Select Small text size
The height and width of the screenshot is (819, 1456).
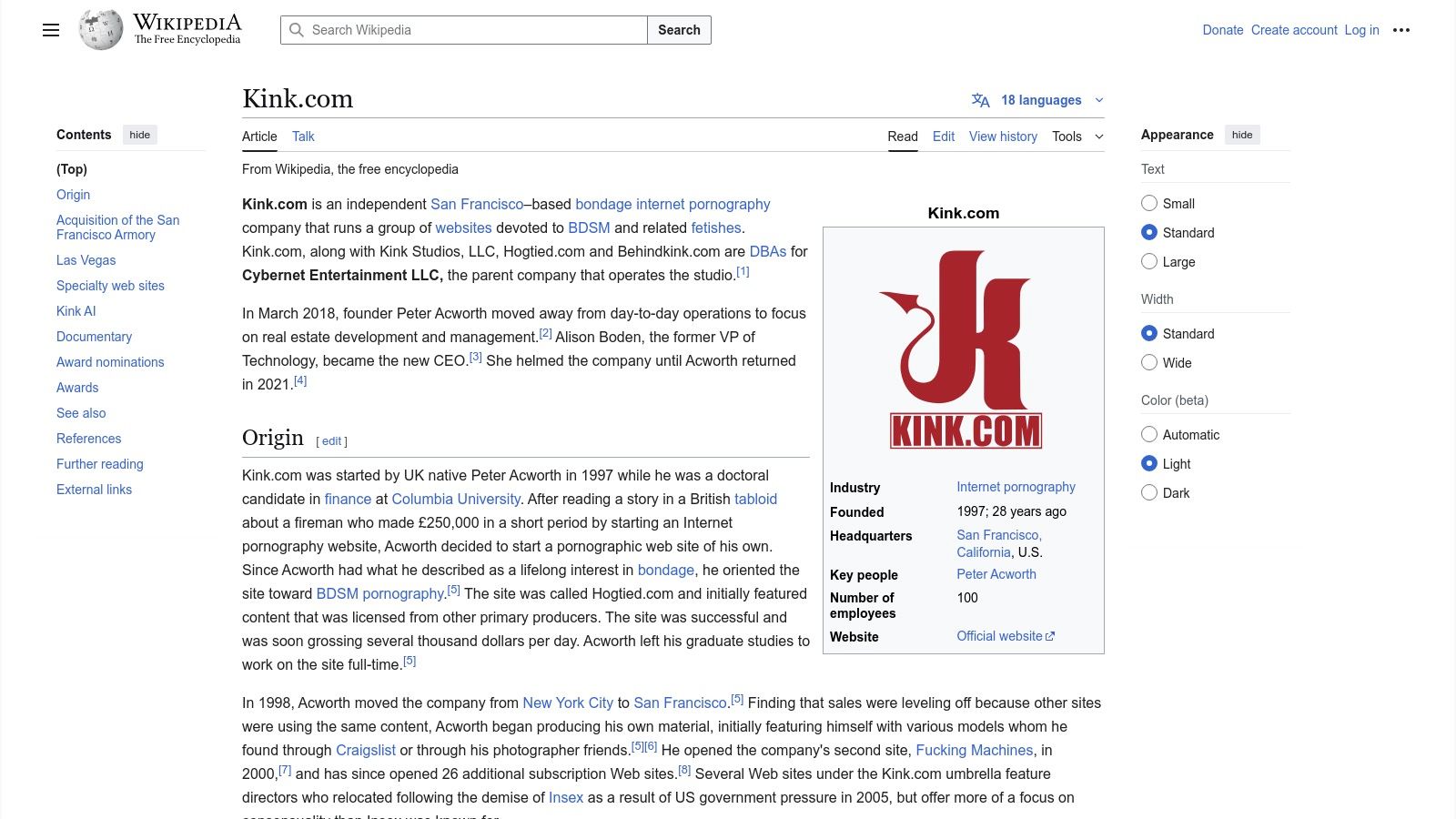(1149, 204)
